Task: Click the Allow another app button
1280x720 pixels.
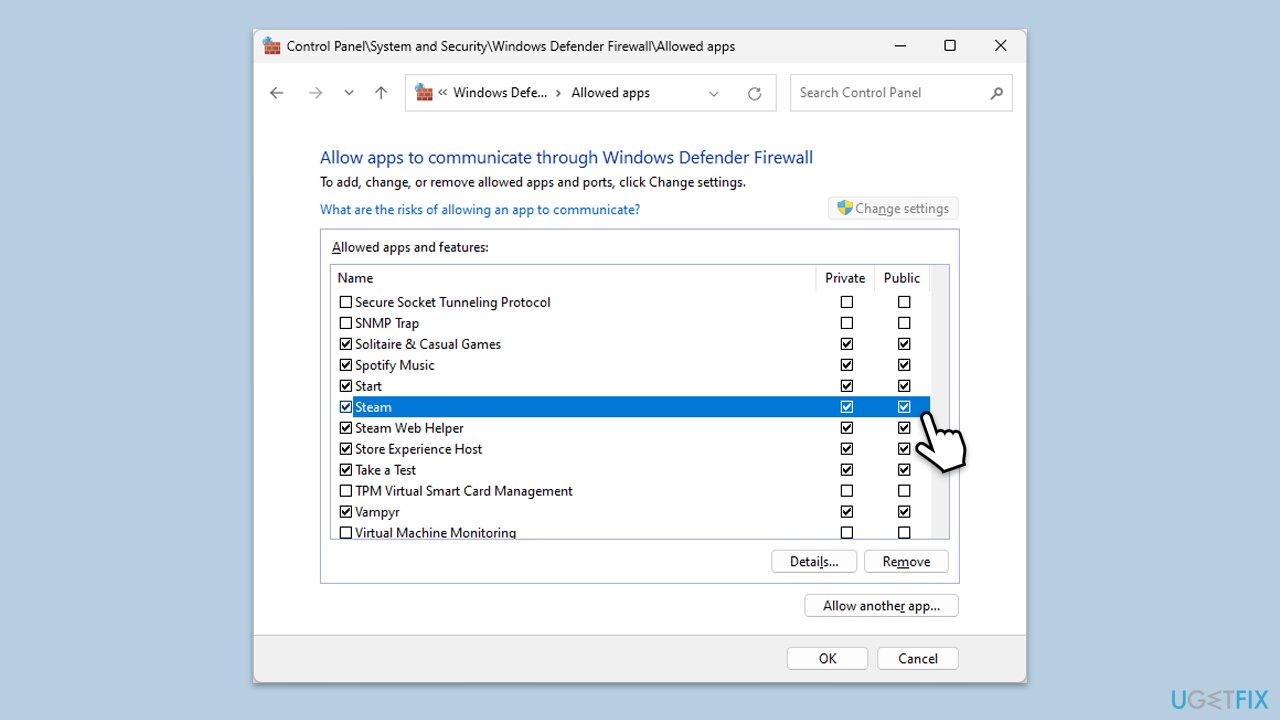Action: [881, 606]
